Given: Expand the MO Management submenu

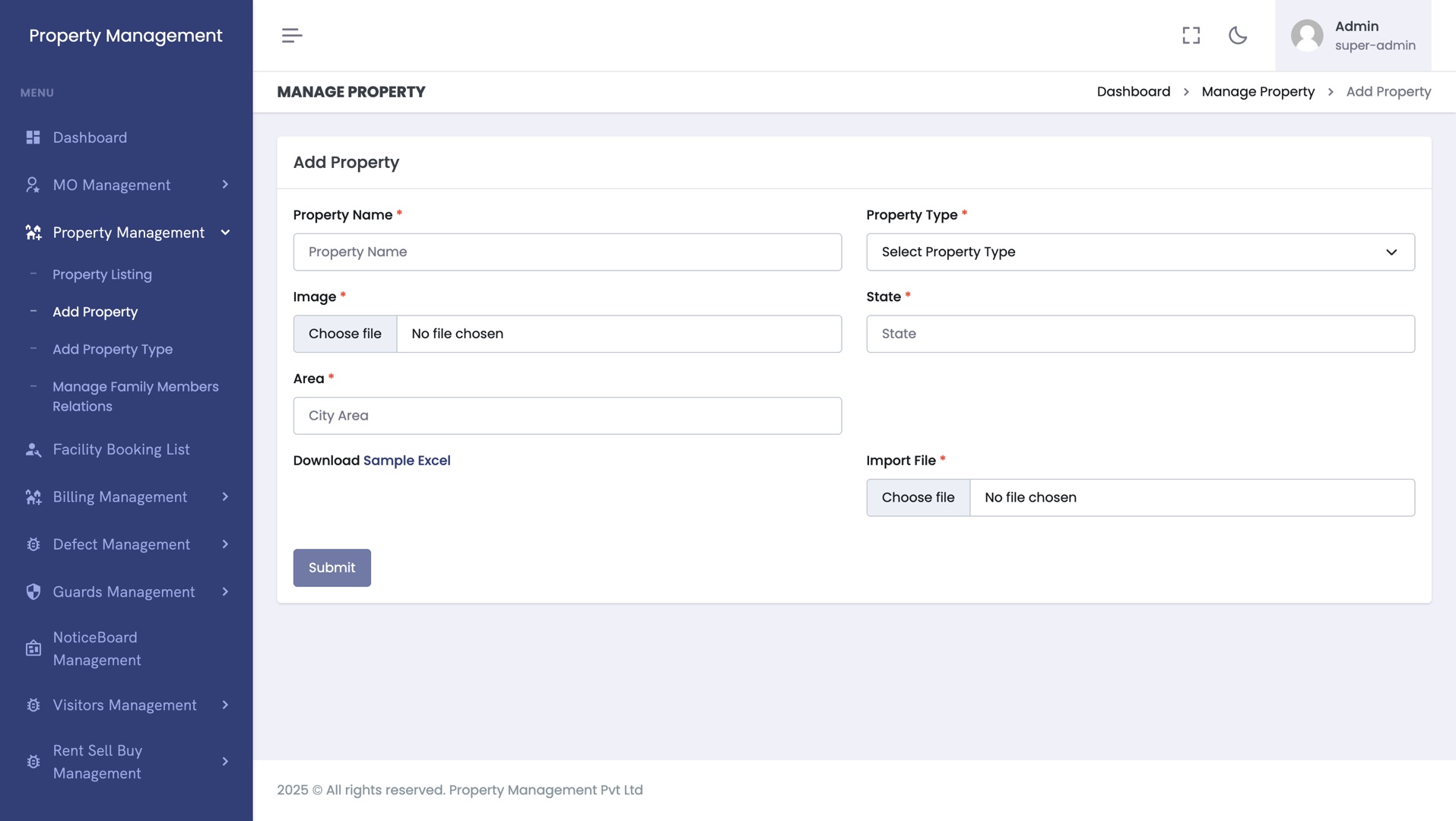Looking at the screenshot, I should (x=225, y=185).
